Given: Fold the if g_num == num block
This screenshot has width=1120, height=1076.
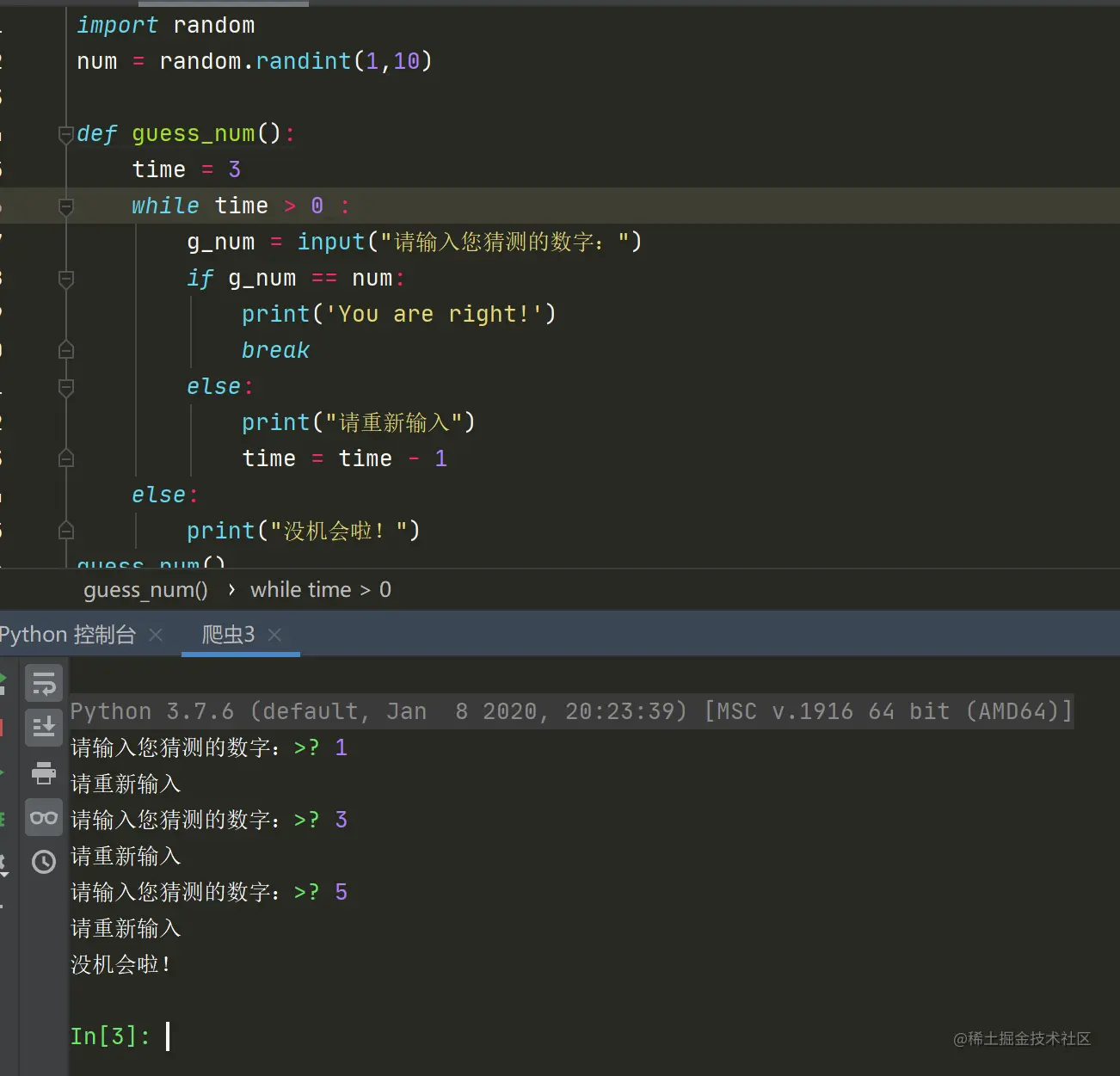Looking at the screenshot, I should (66, 279).
